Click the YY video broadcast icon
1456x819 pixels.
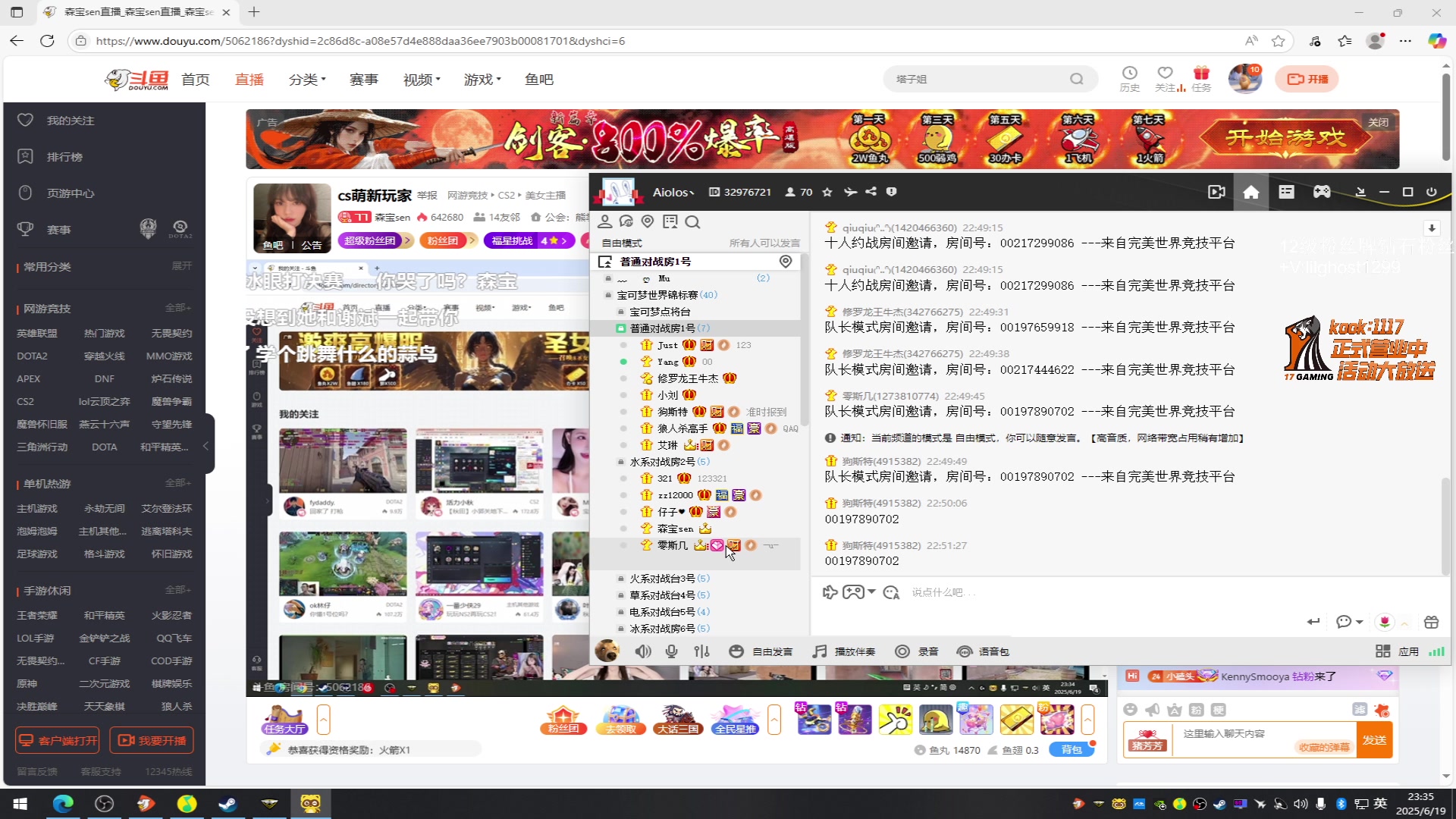1216,193
